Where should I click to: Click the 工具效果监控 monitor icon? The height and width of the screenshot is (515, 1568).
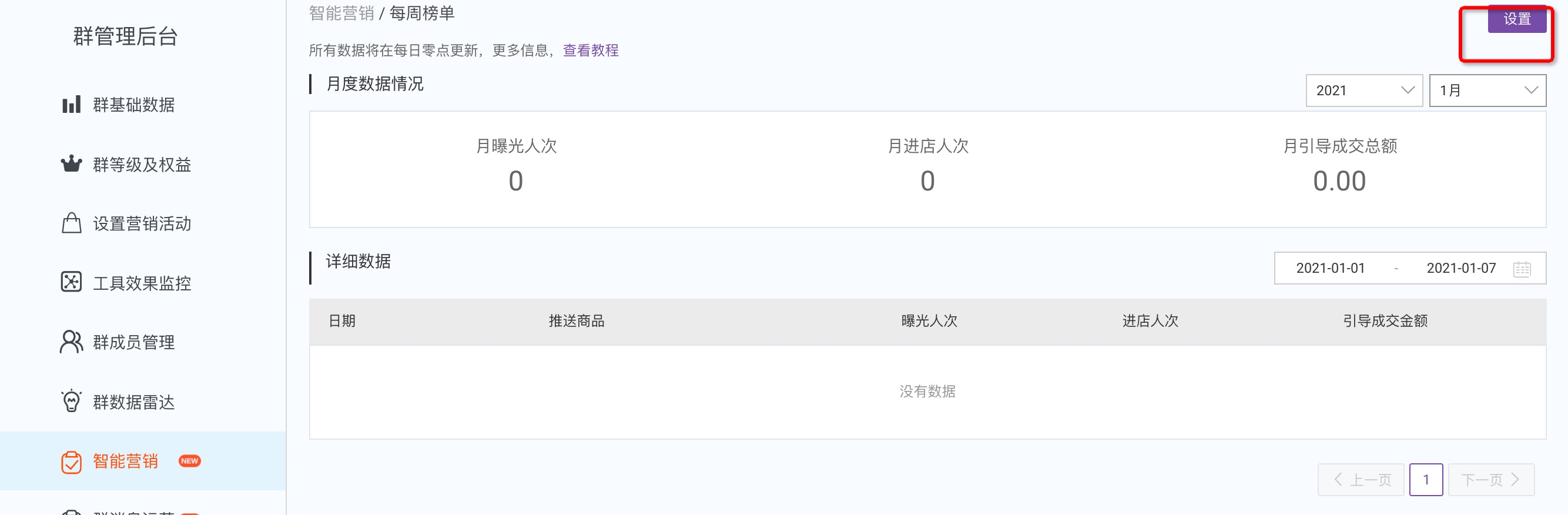pyautogui.click(x=71, y=282)
